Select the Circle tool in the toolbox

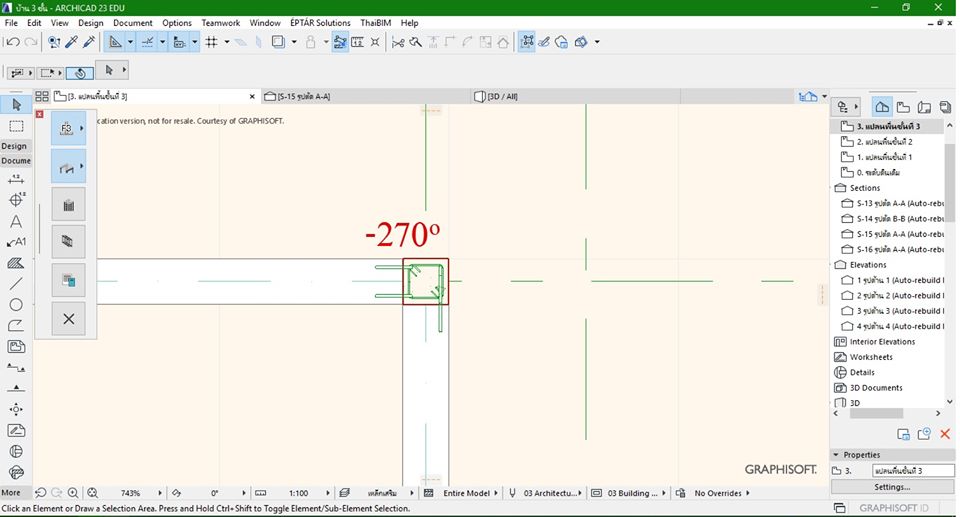(16, 305)
